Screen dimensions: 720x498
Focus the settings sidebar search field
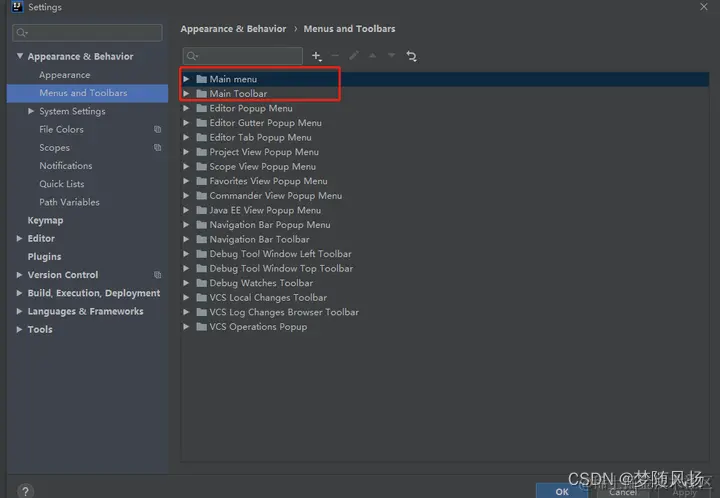[x=87, y=33]
